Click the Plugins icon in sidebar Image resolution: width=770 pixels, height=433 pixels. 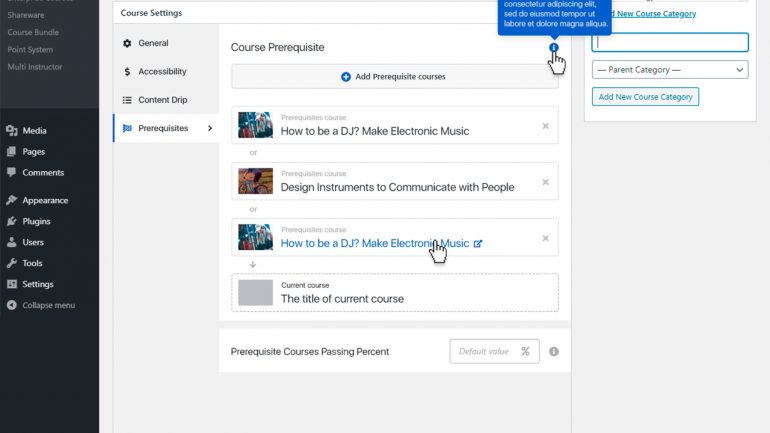click(12, 221)
